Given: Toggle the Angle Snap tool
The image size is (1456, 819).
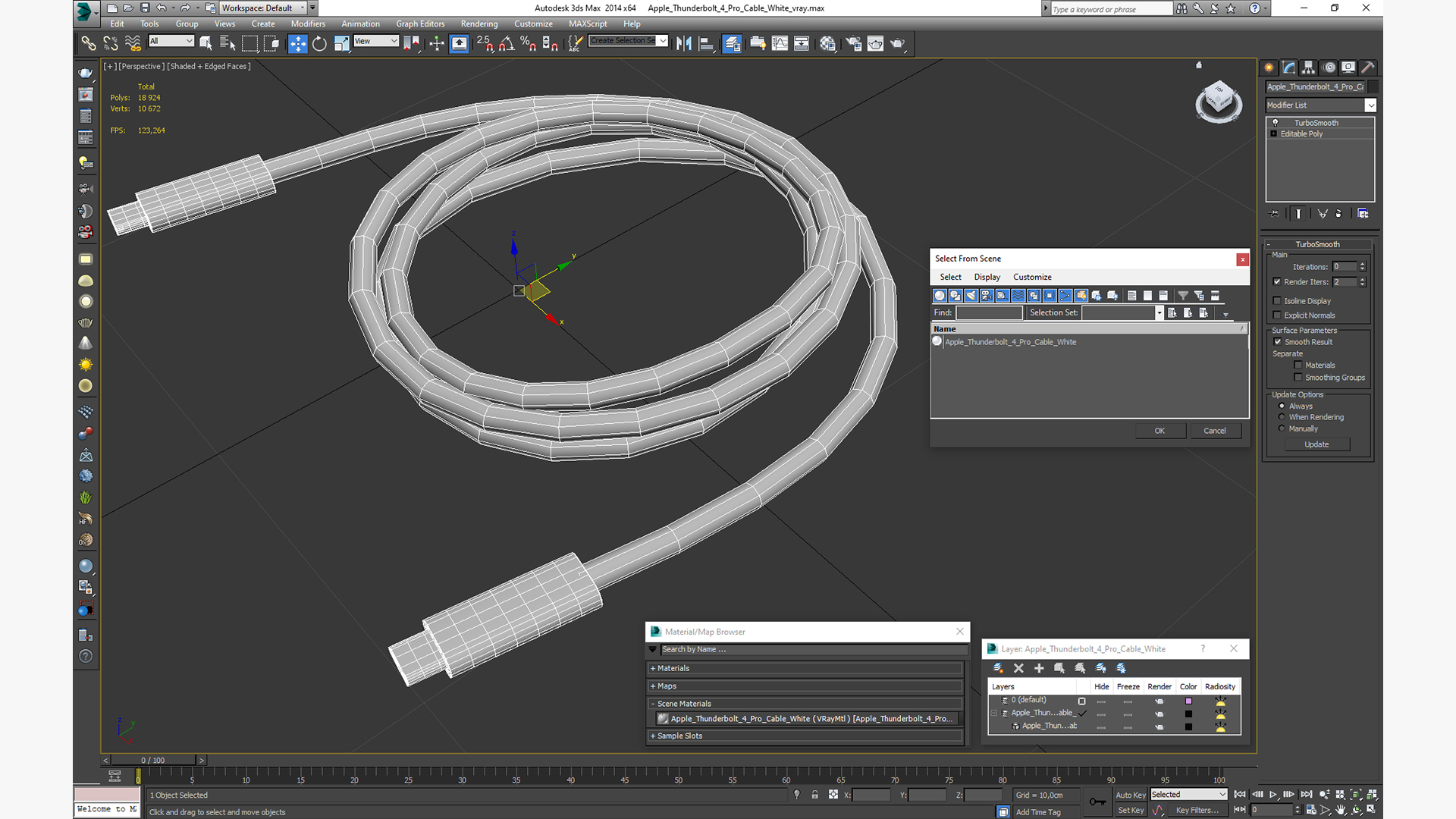Looking at the screenshot, I should (507, 43).
